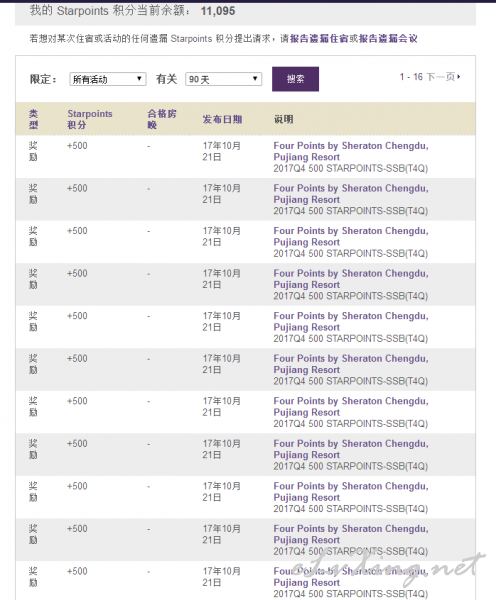Go to next page via 下一页 link
The width and height of the screenshot is (496, 600).
[x=441, y=77]
